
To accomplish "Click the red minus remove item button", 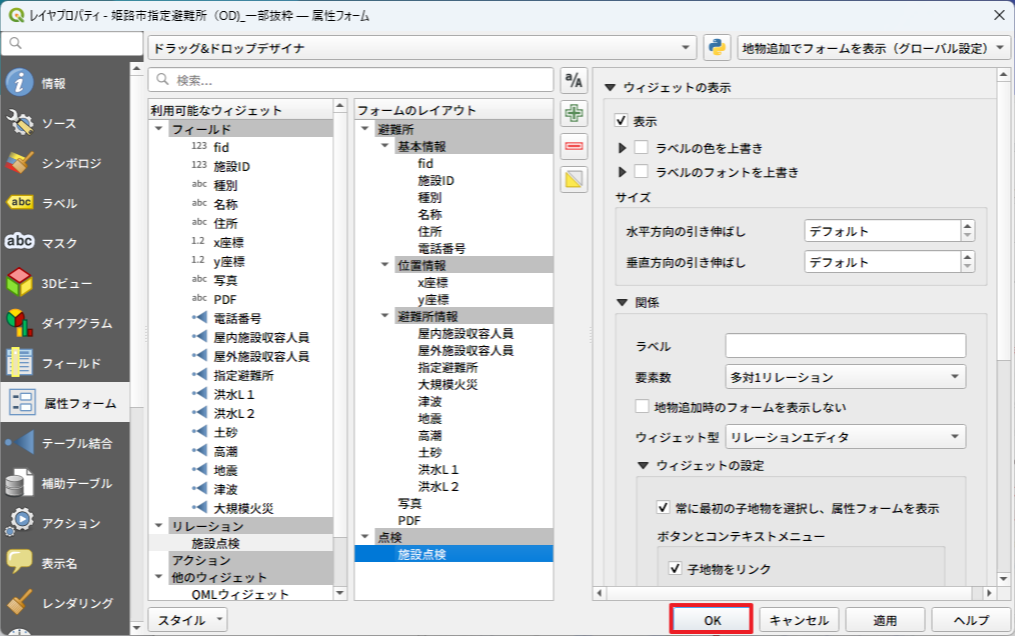I will (x=574, y=146).
